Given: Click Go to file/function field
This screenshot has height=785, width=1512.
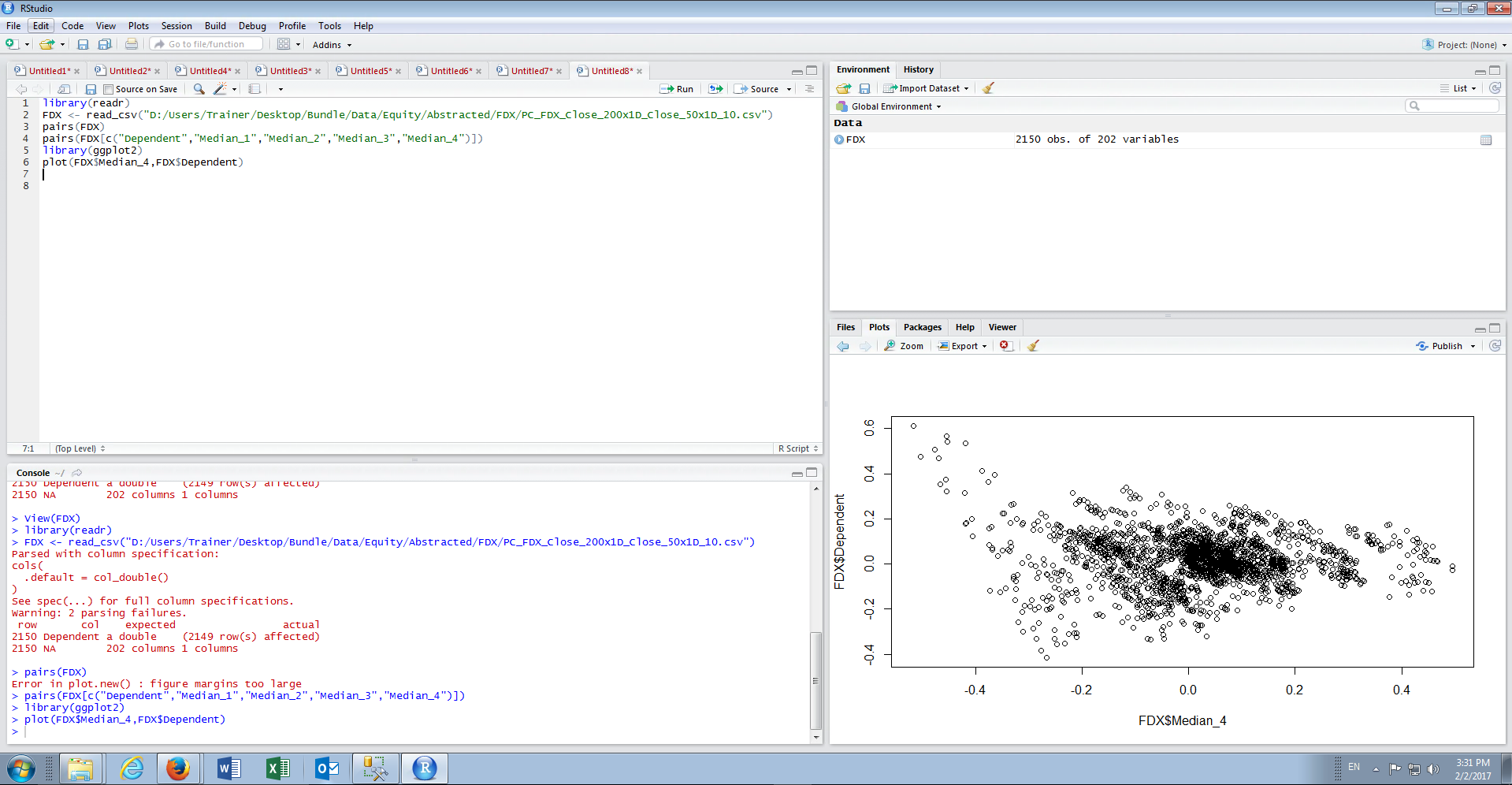Looking at the screenshot, I should 207,44.
